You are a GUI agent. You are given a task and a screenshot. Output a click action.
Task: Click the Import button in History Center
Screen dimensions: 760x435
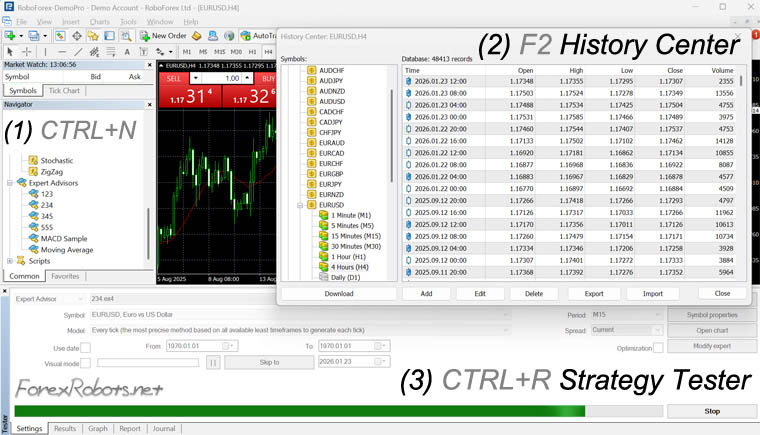click(652, 294)
